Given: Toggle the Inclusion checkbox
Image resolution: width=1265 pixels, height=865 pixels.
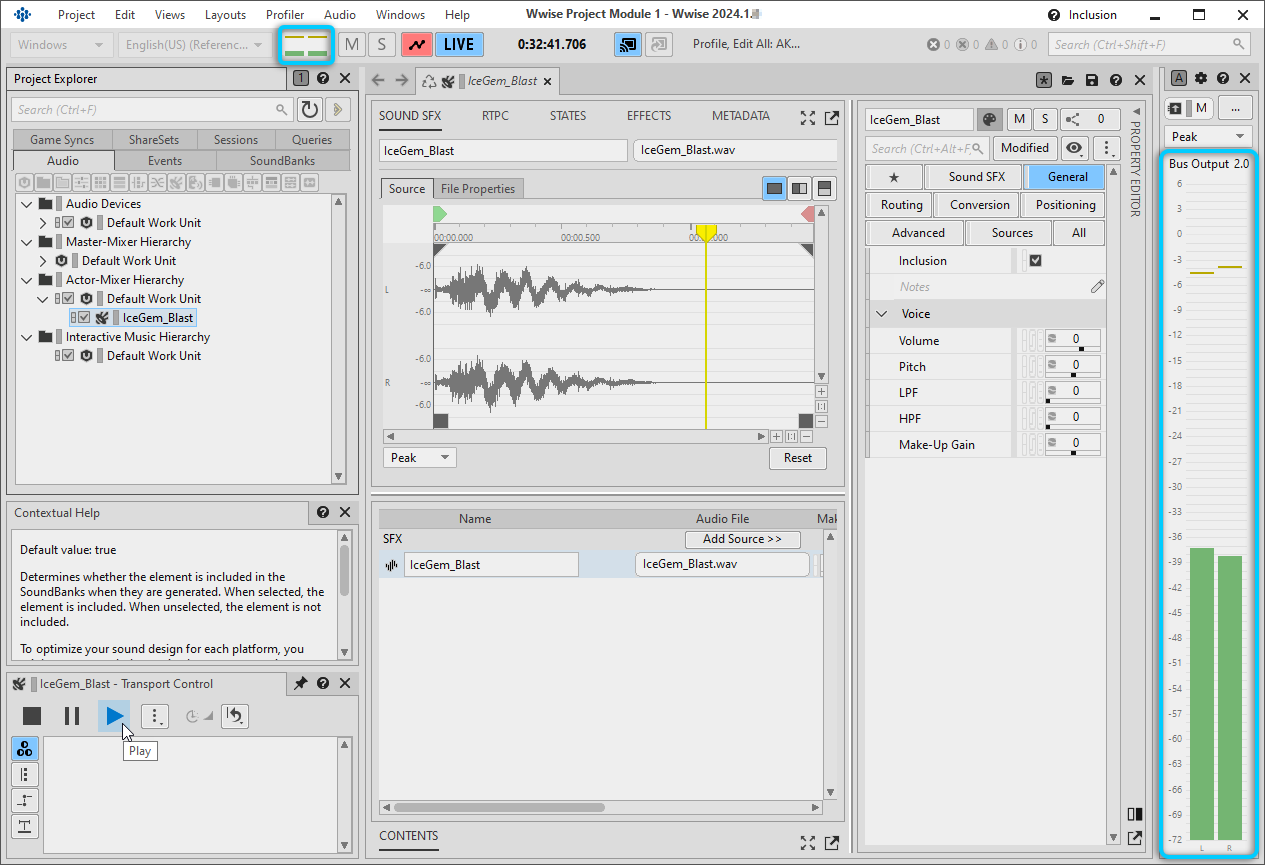Looking at the screenshot, I should (1035, 261).
